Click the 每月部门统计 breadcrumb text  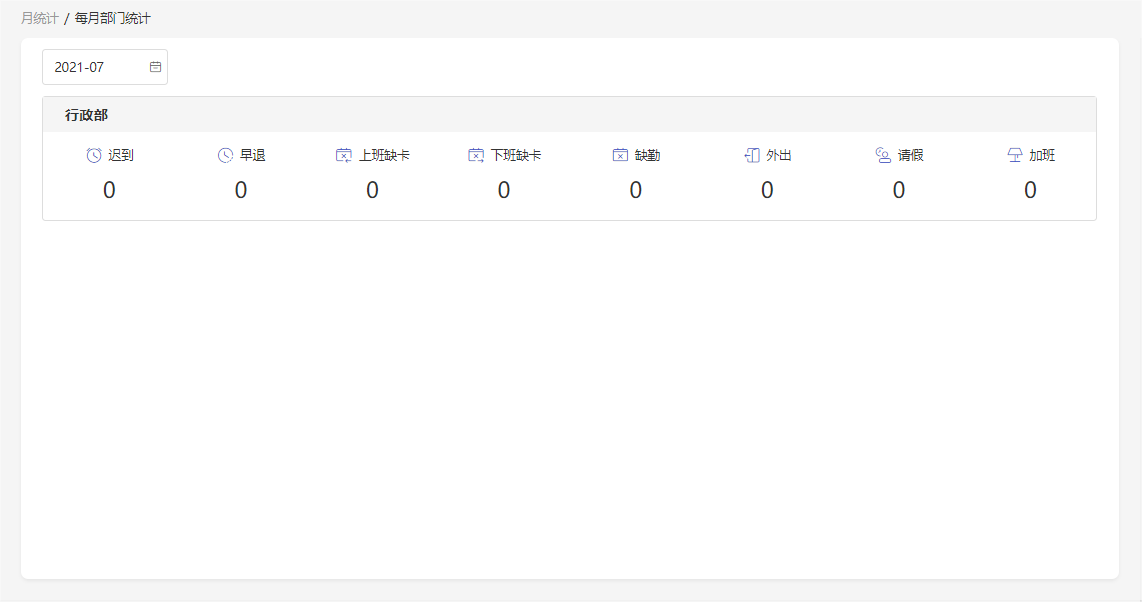112,18
